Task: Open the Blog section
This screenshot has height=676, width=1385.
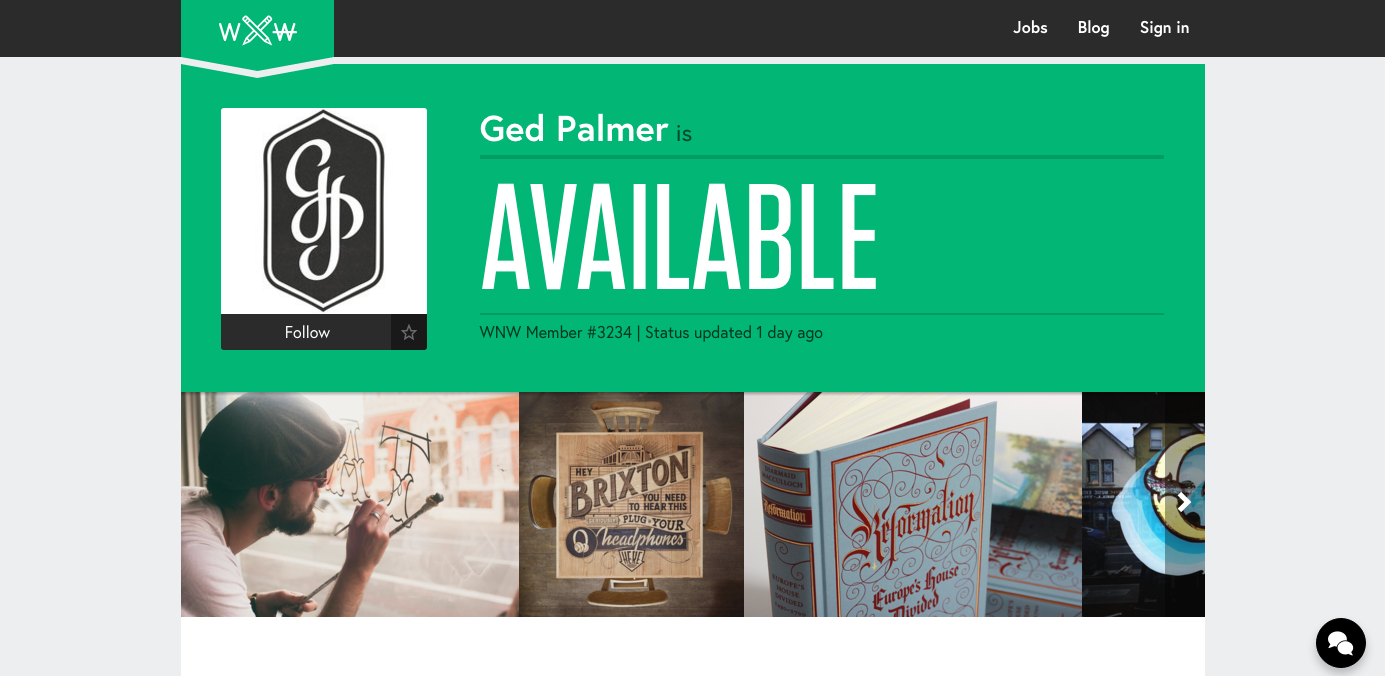Action: click(x=1093, y=28)
